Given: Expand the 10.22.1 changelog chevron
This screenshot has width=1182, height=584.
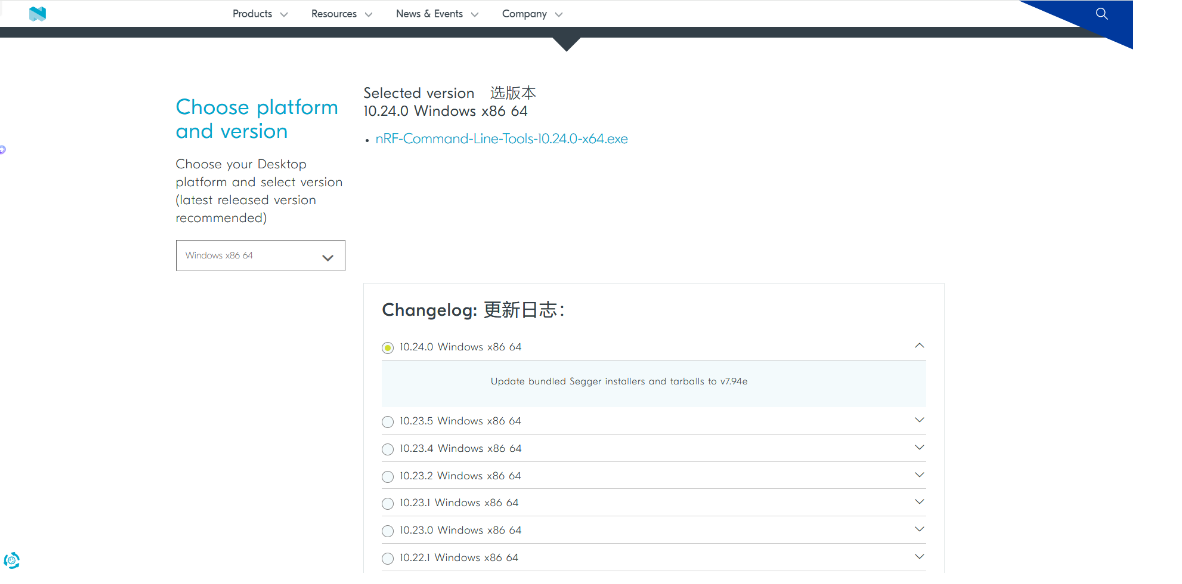Looking at the screenshot, I should 919,556.
